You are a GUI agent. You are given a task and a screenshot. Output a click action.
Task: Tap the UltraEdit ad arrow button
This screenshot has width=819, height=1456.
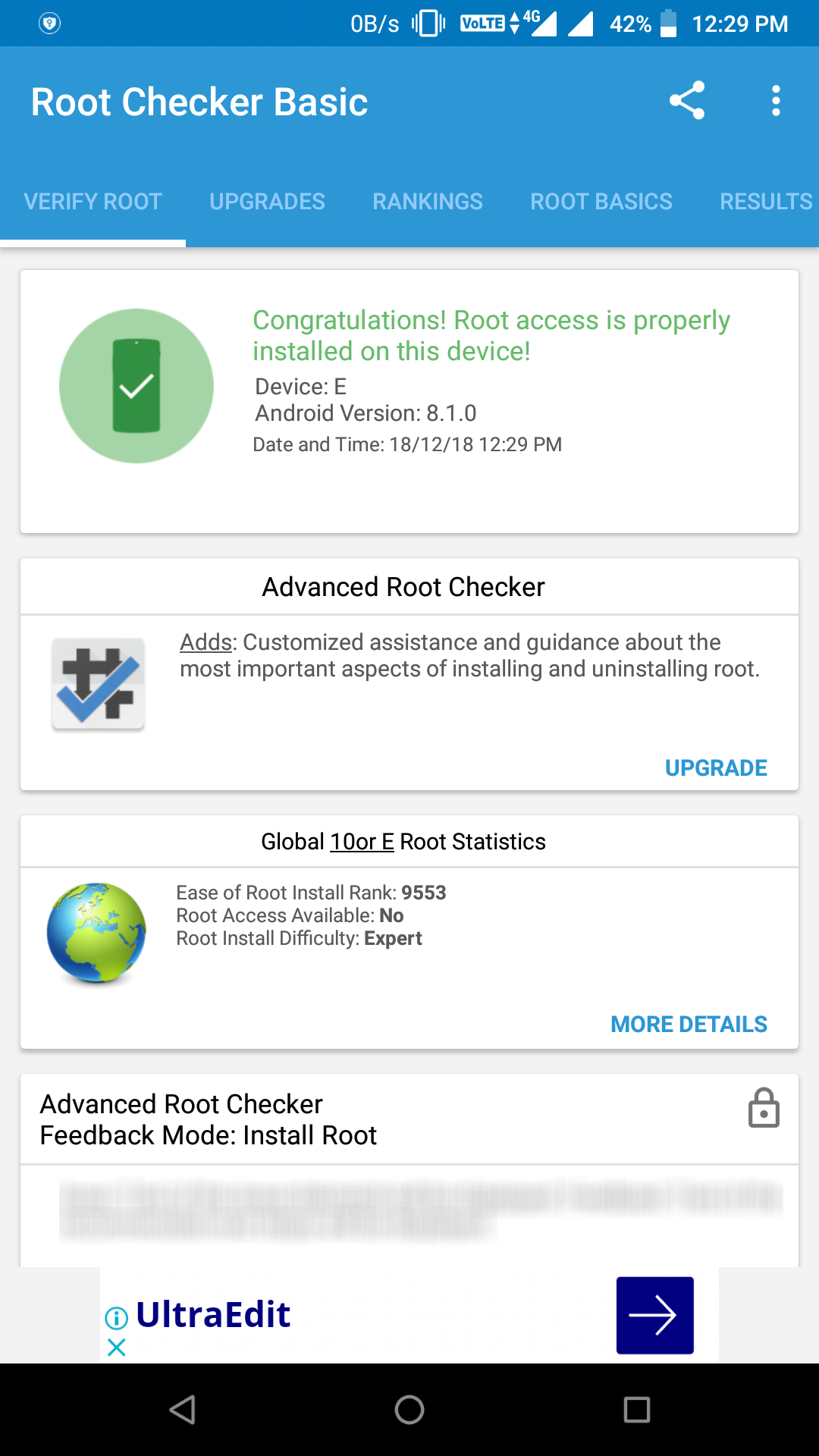click(654, 1315)
